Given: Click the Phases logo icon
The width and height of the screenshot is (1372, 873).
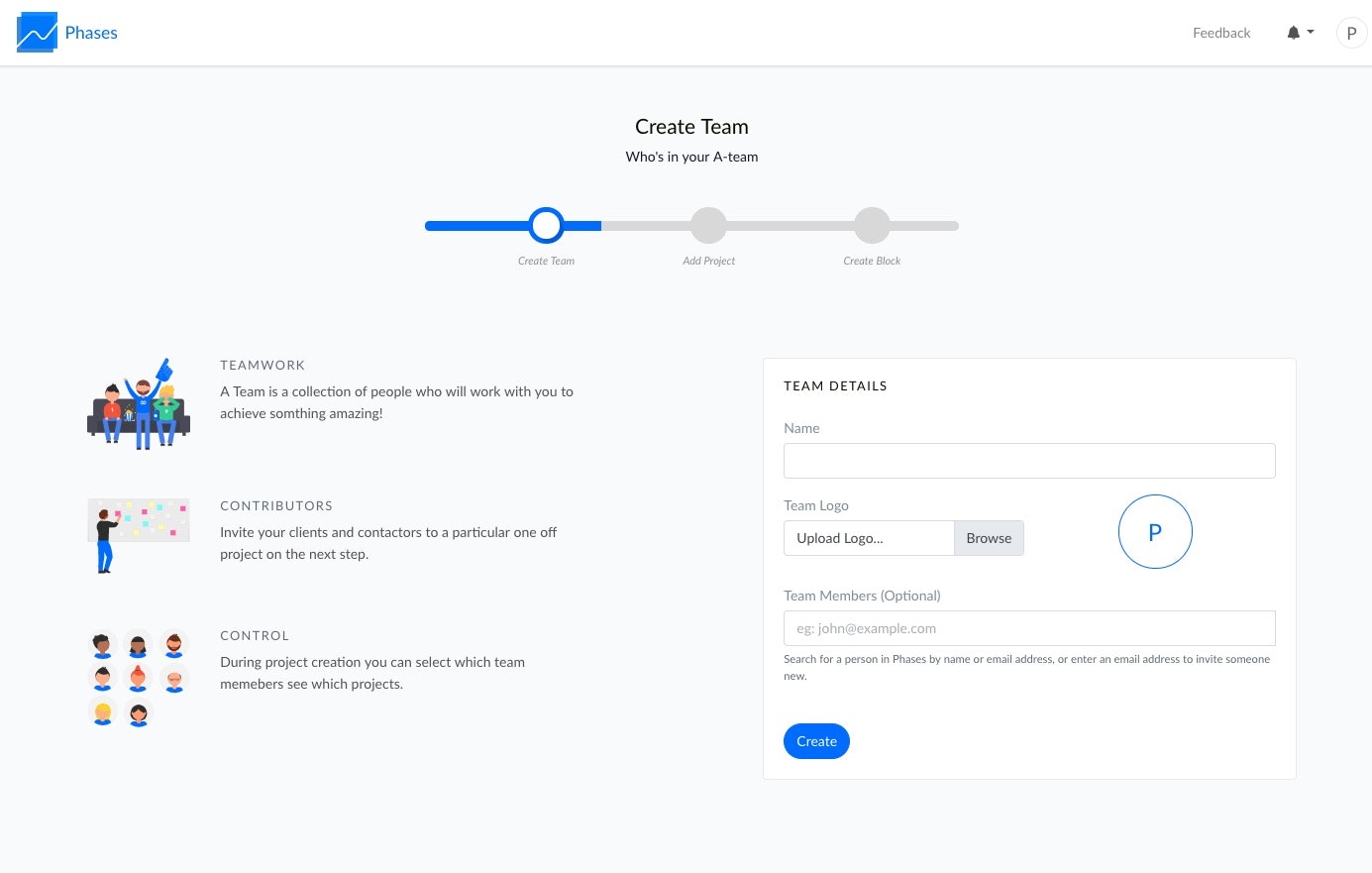Looking at the screenshot, I should [x=37, y=33].
